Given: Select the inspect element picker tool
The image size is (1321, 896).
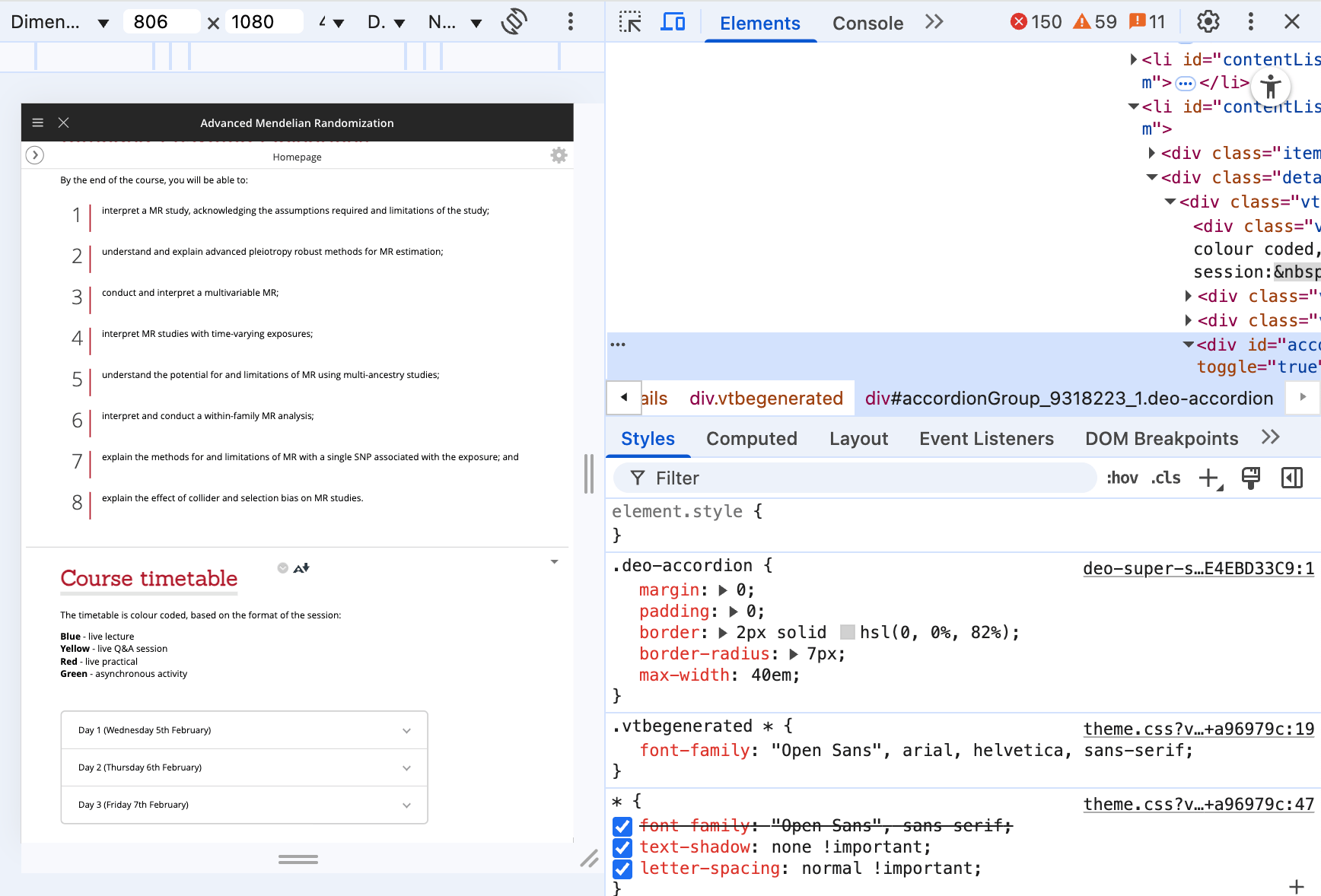Looking at the screenshot, I should 630,22.
